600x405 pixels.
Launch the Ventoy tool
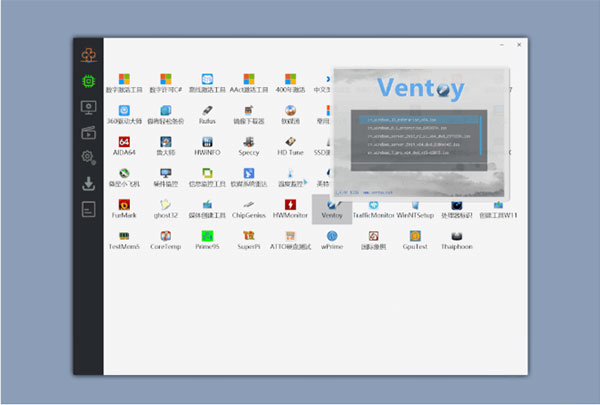pos(333,207)
